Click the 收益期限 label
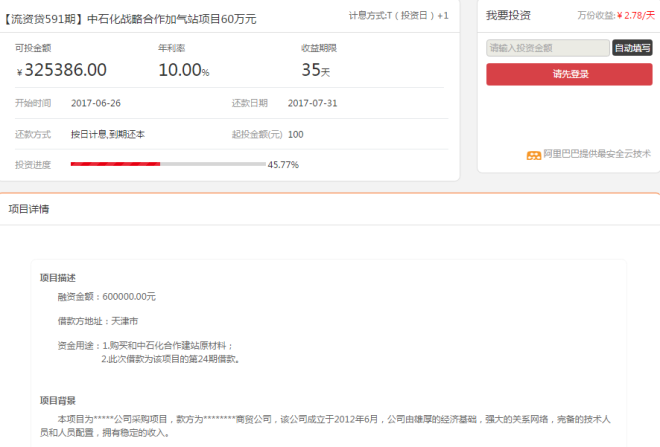Screen dimensions: 660x447 [x=319, y=48]
